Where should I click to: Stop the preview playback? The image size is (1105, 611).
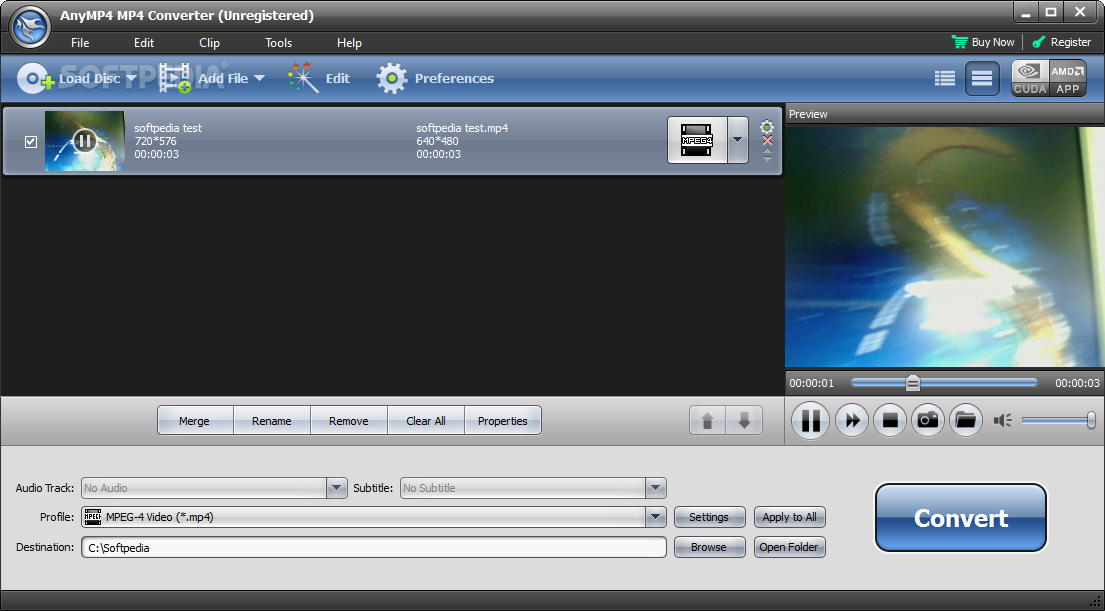pyautogui.click(x=890, y=421)
